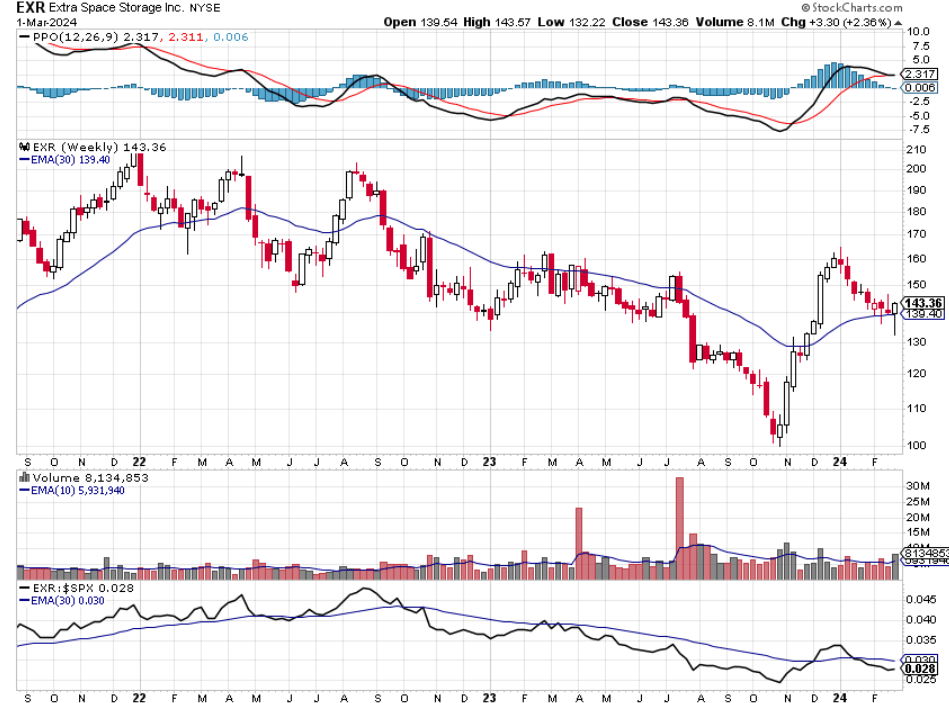
Task: Open the StockCharts.com copyright link
Action: click(x=852, y=7)
